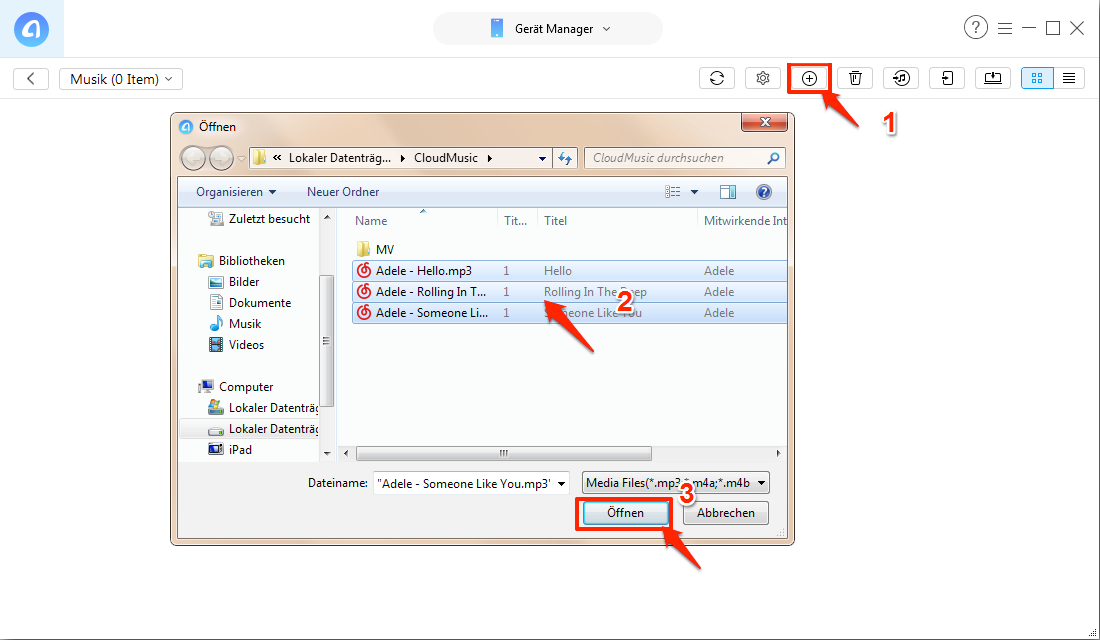Switch to list view

[1069, 78]
